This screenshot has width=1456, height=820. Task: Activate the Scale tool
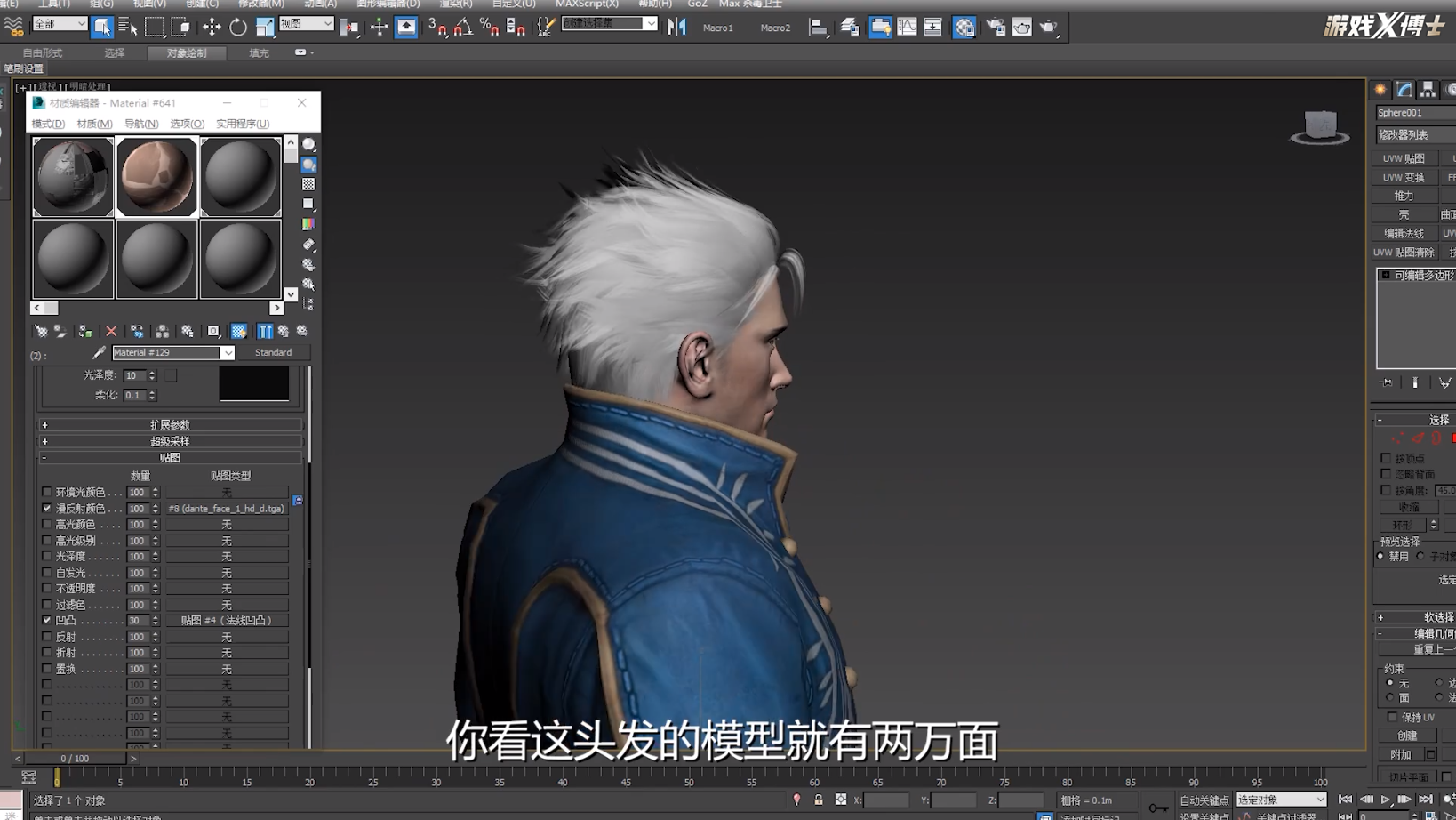265,27
